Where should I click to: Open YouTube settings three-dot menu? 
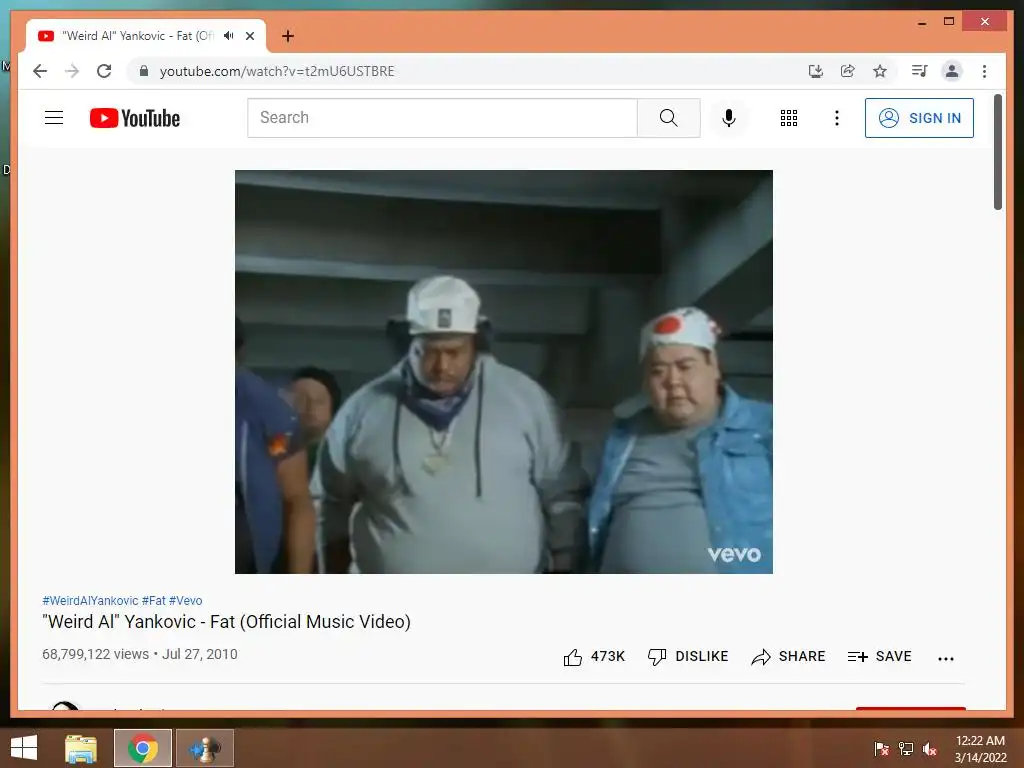click(837, 118)
